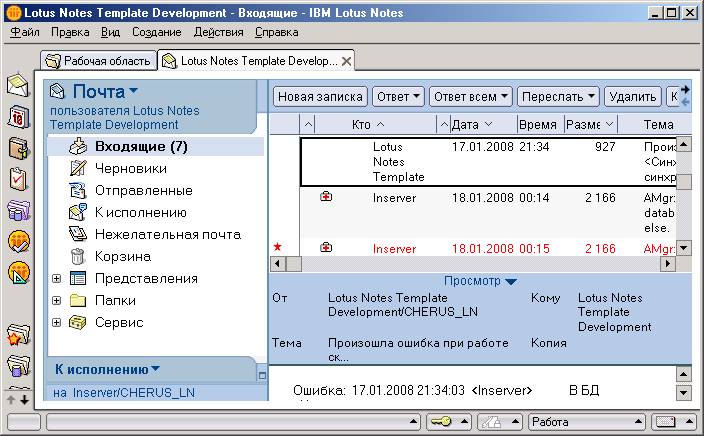The image size is (704, 436).
Task: Click the Папки yellow folder icon
Action: pos(78,300)
